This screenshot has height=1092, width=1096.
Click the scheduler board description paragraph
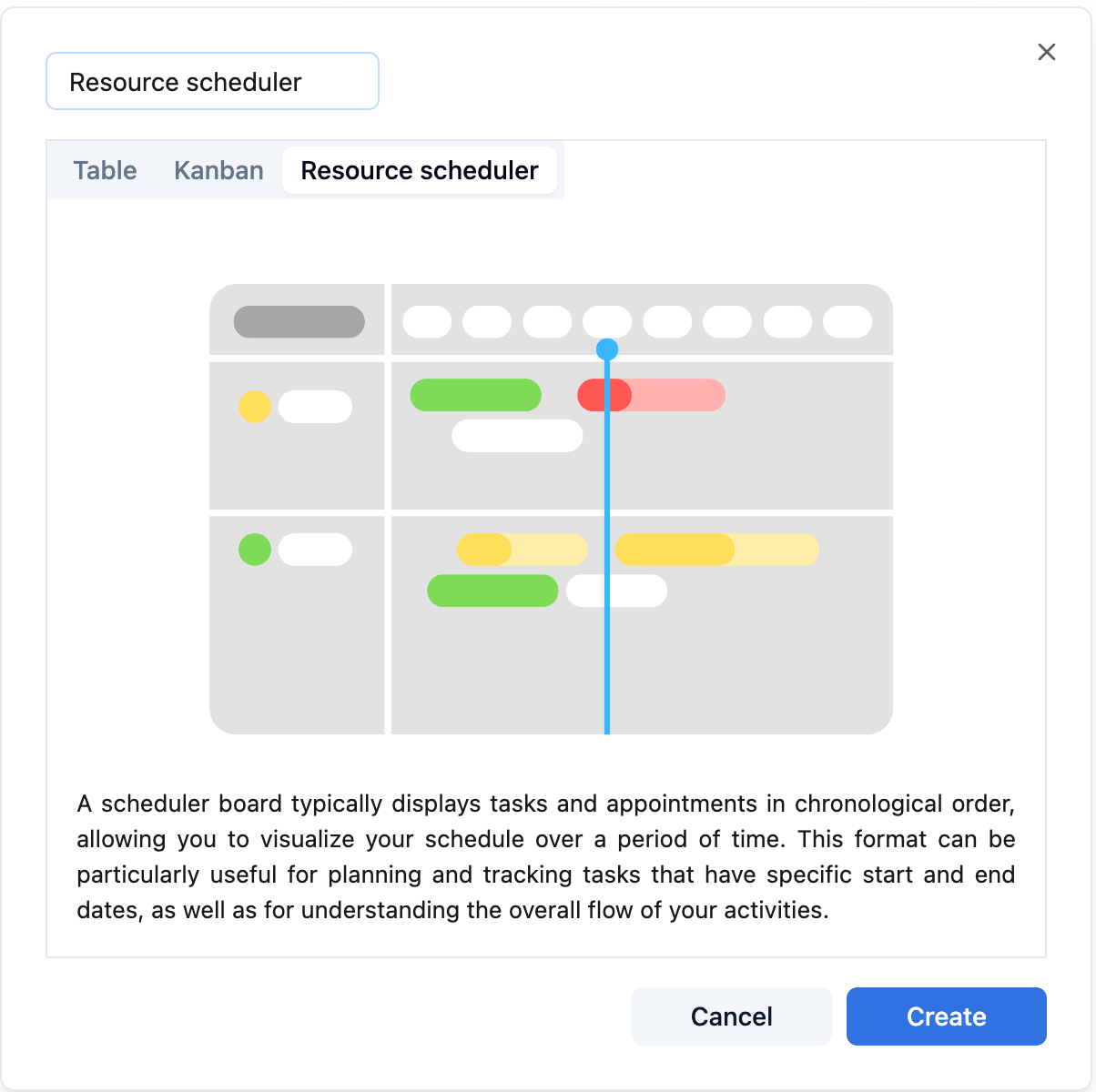[x=546, y=856]
